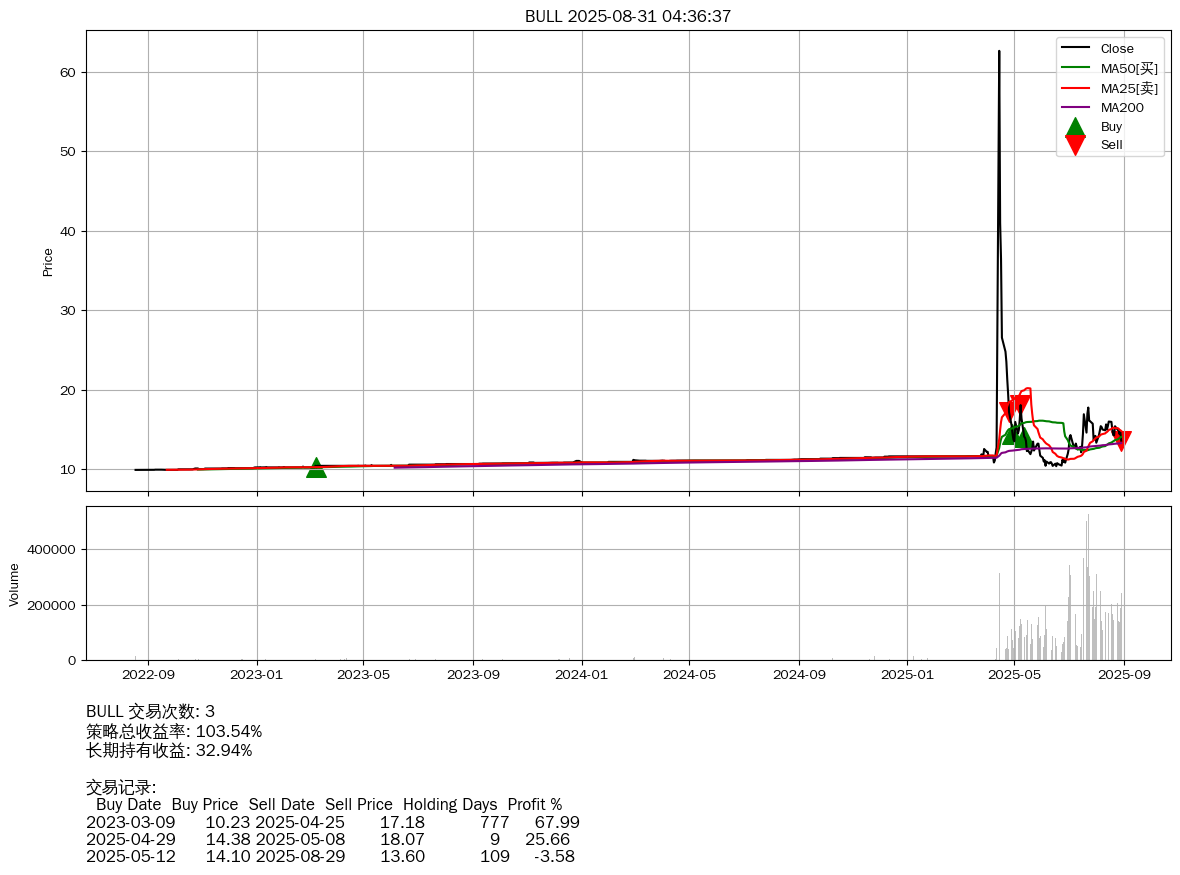Click the 策略总收益率 103.54% text line
The height and width of the screenshot is (875, 1180).
(174, 731)
